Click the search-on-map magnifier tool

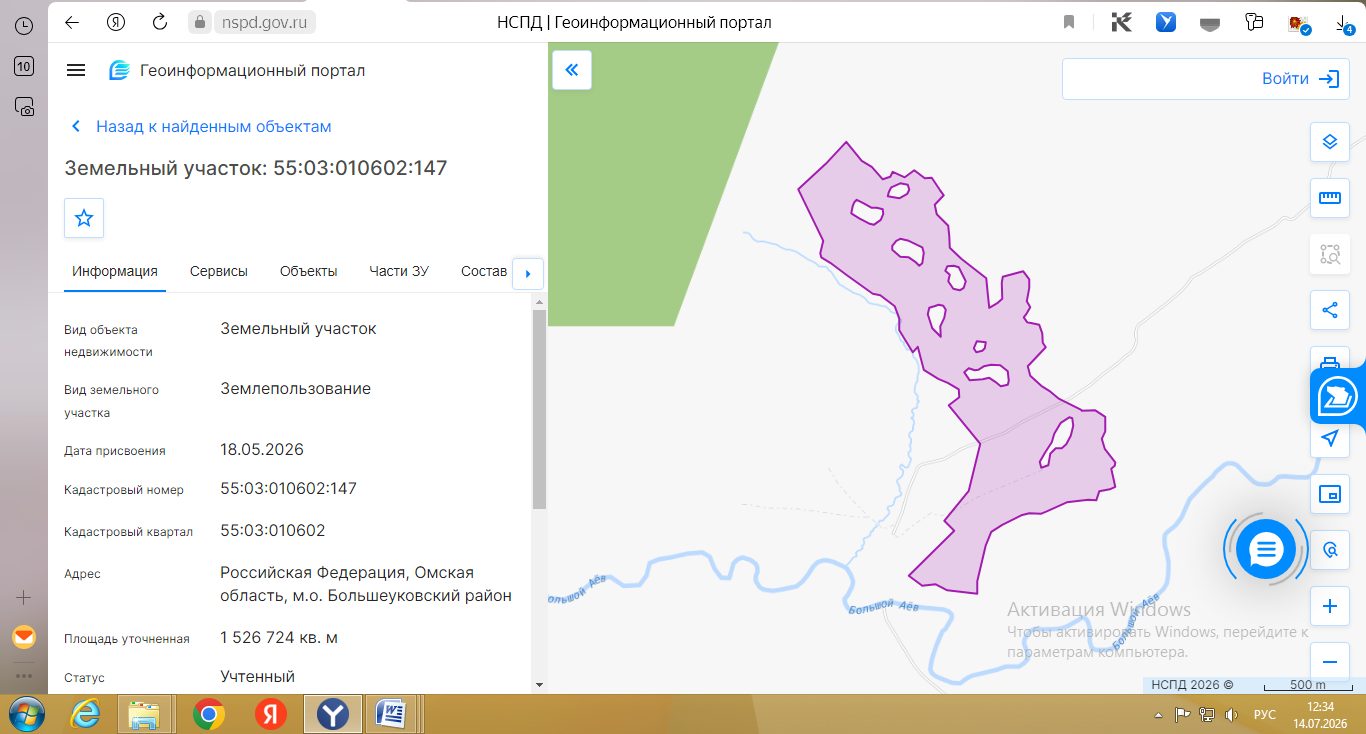pos(1330,550)
